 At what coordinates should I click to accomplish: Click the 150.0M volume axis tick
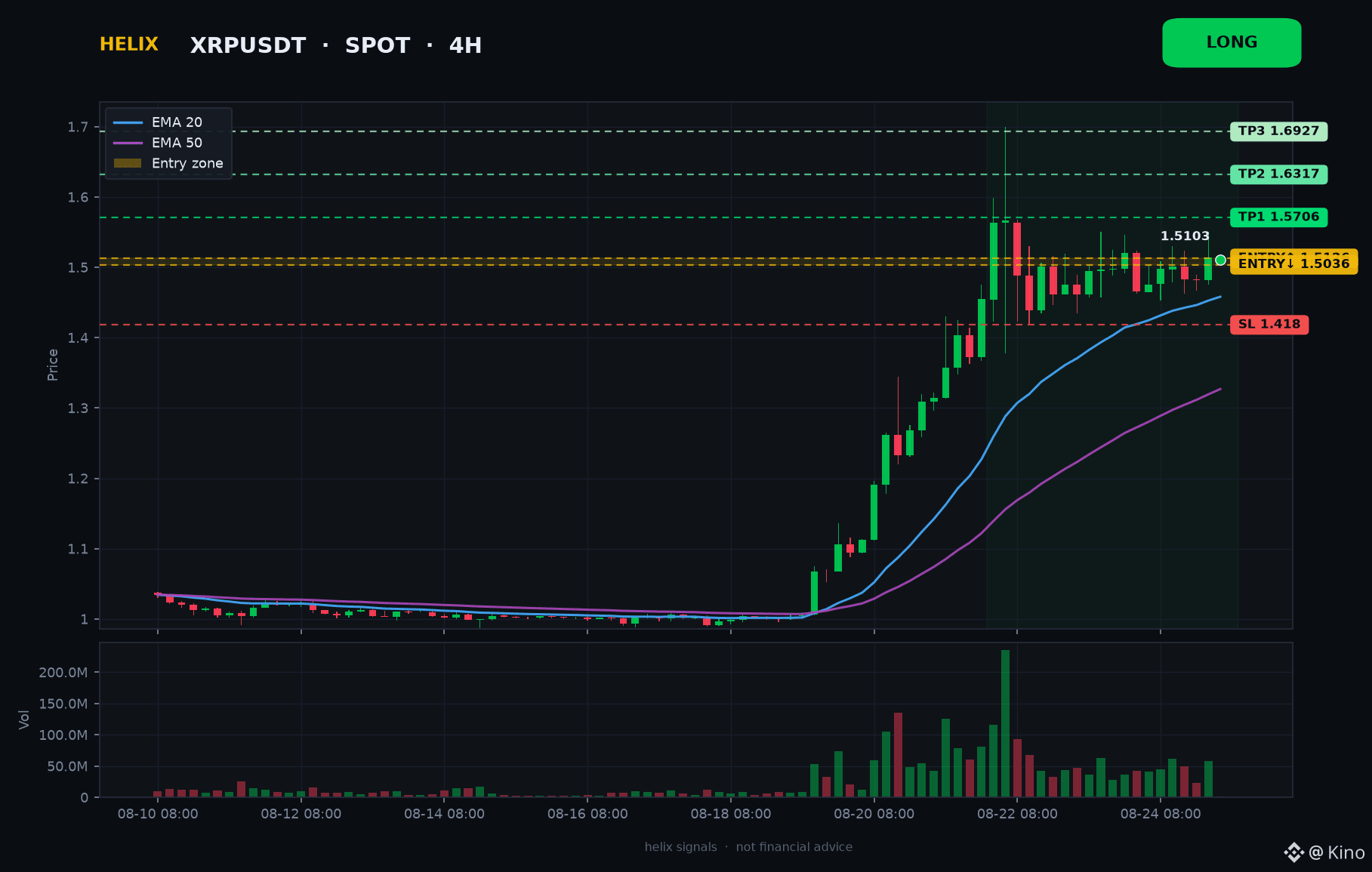tap(63, 704)
